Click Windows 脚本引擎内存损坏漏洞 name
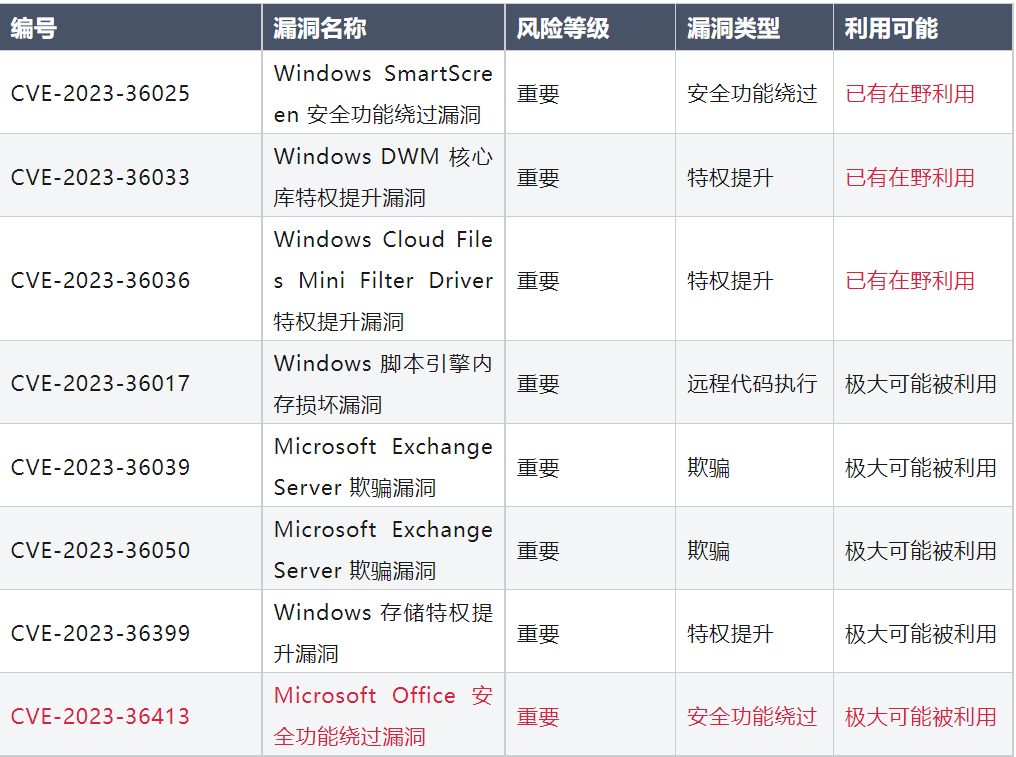Screen dimensions: 1016x757 pyautogui.click(x=383, y=383)
